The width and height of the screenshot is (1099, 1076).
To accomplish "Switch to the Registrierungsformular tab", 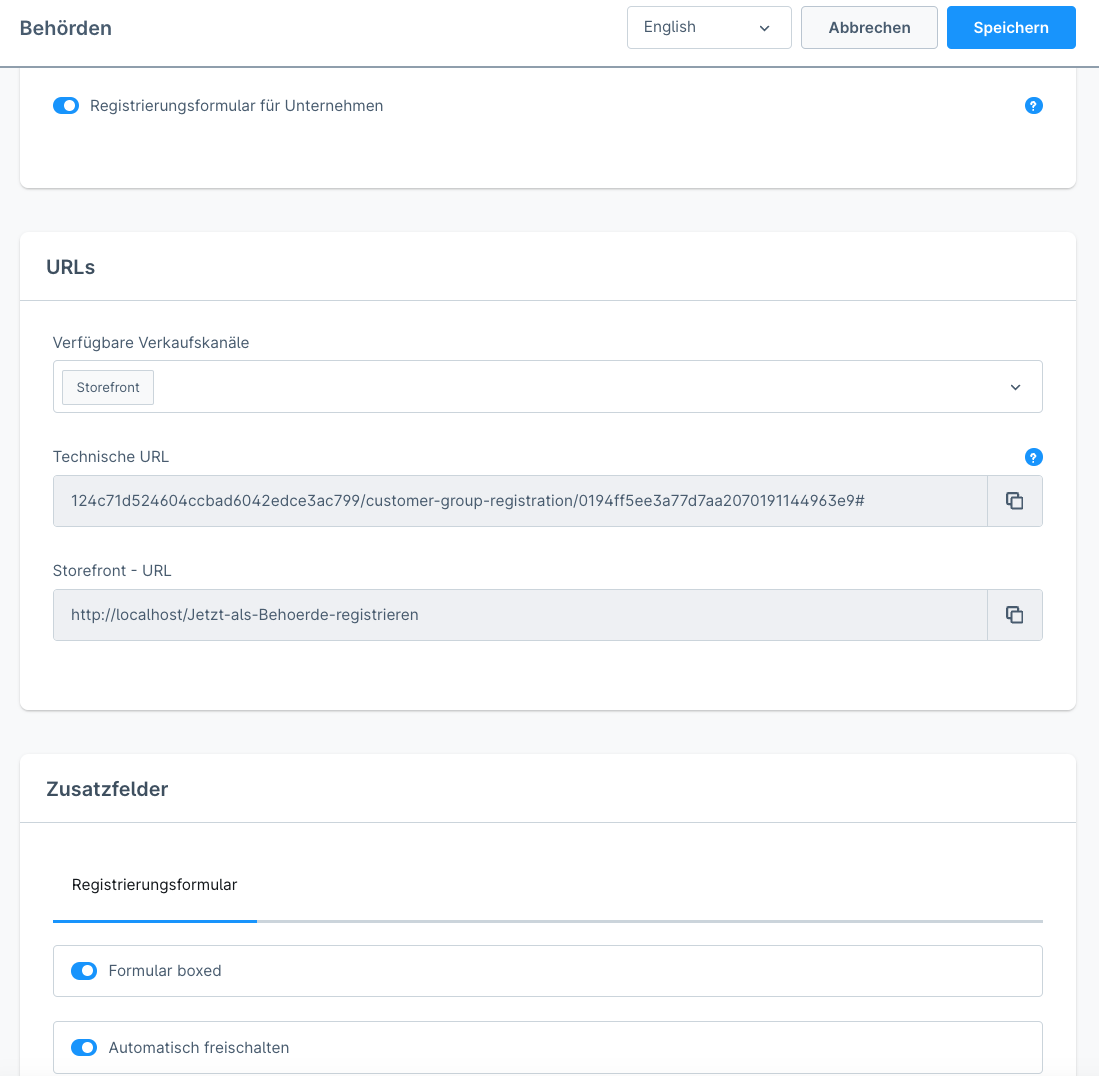I will (155, 885).
